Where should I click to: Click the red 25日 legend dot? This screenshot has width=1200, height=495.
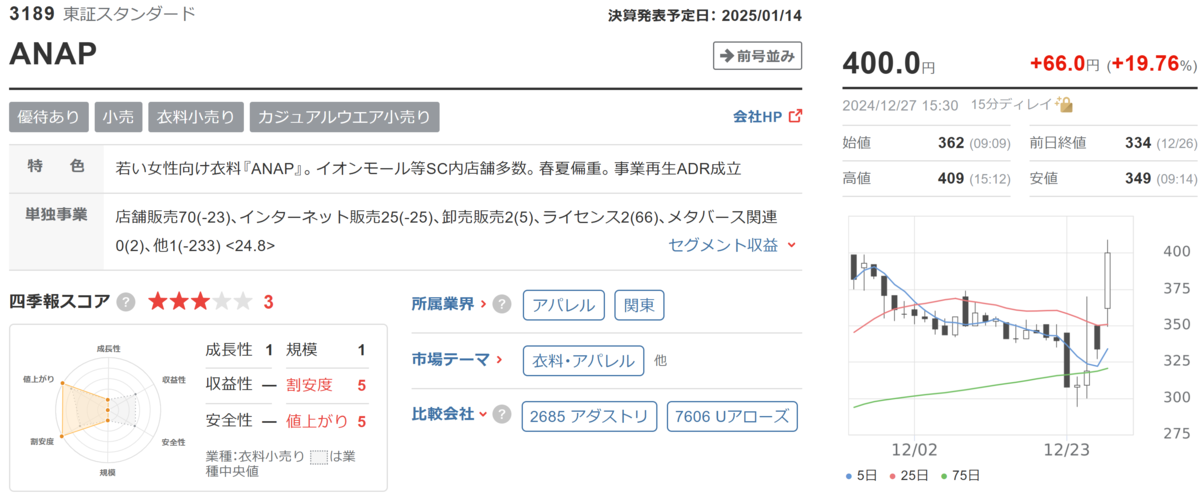[x=891, y=475]
